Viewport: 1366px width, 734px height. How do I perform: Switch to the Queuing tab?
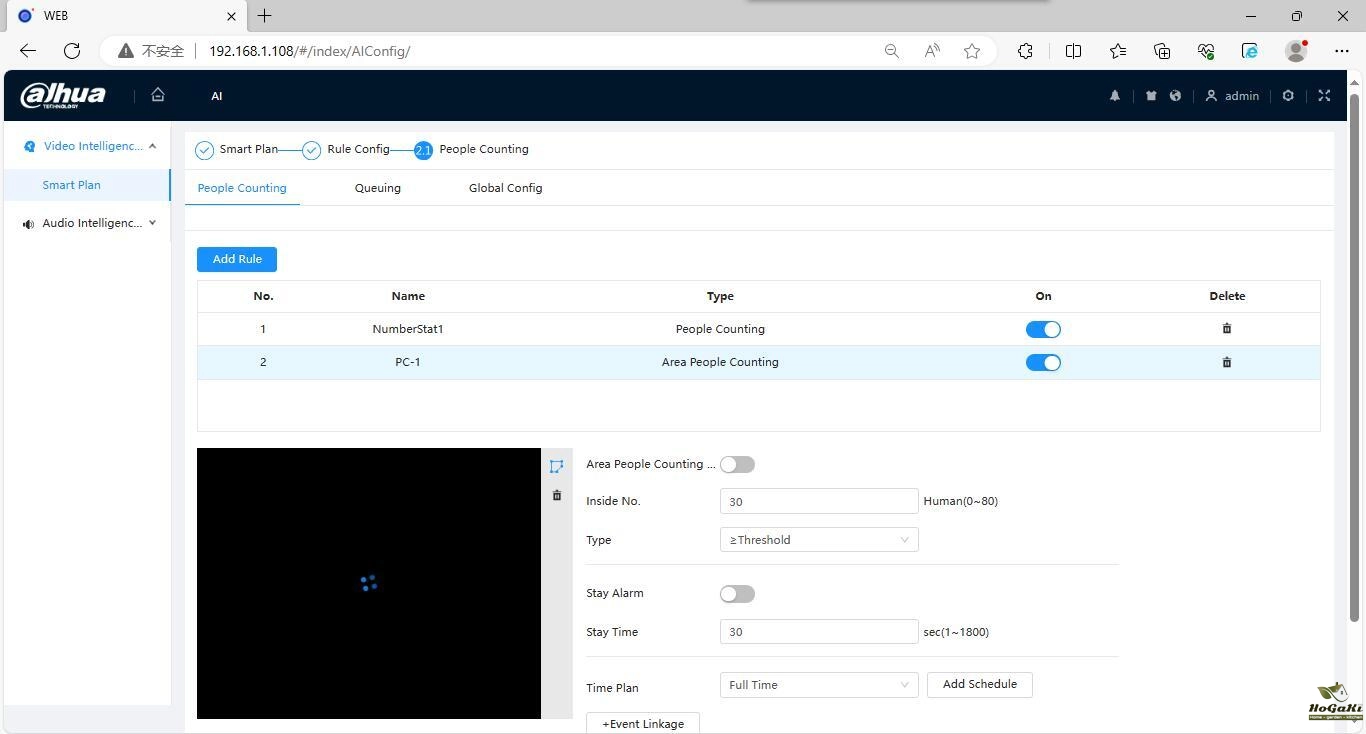click(x=377, y=188)
